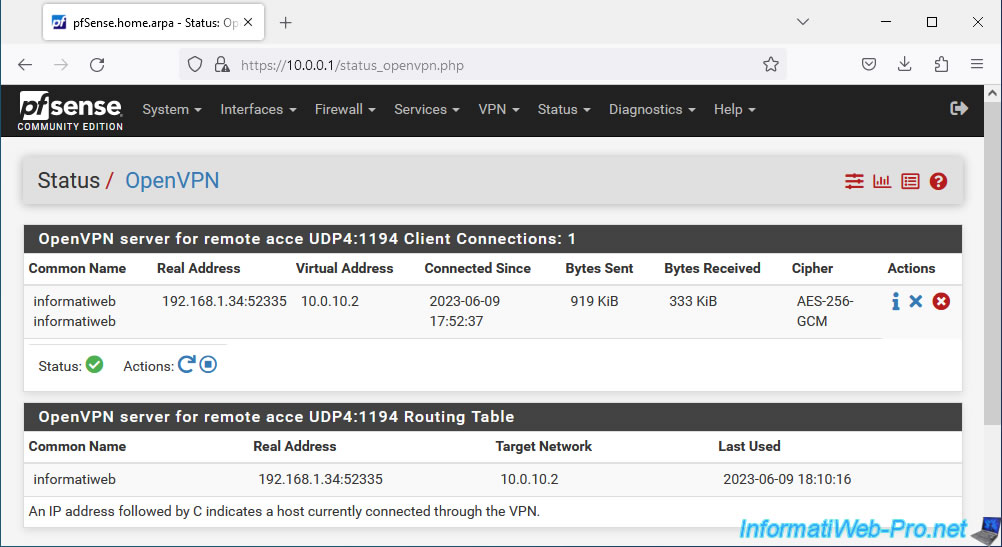This screenshot has width=1002, height=547.
Task: Go back to previous page
Action: pyautogui.click(x=25, y=65)
